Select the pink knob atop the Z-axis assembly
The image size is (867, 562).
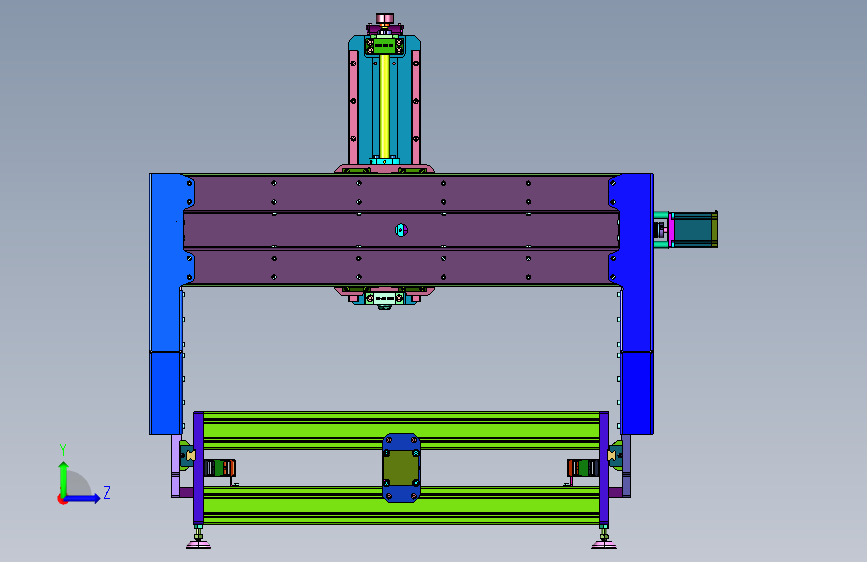pyautogui.click(x=385, y=18)
